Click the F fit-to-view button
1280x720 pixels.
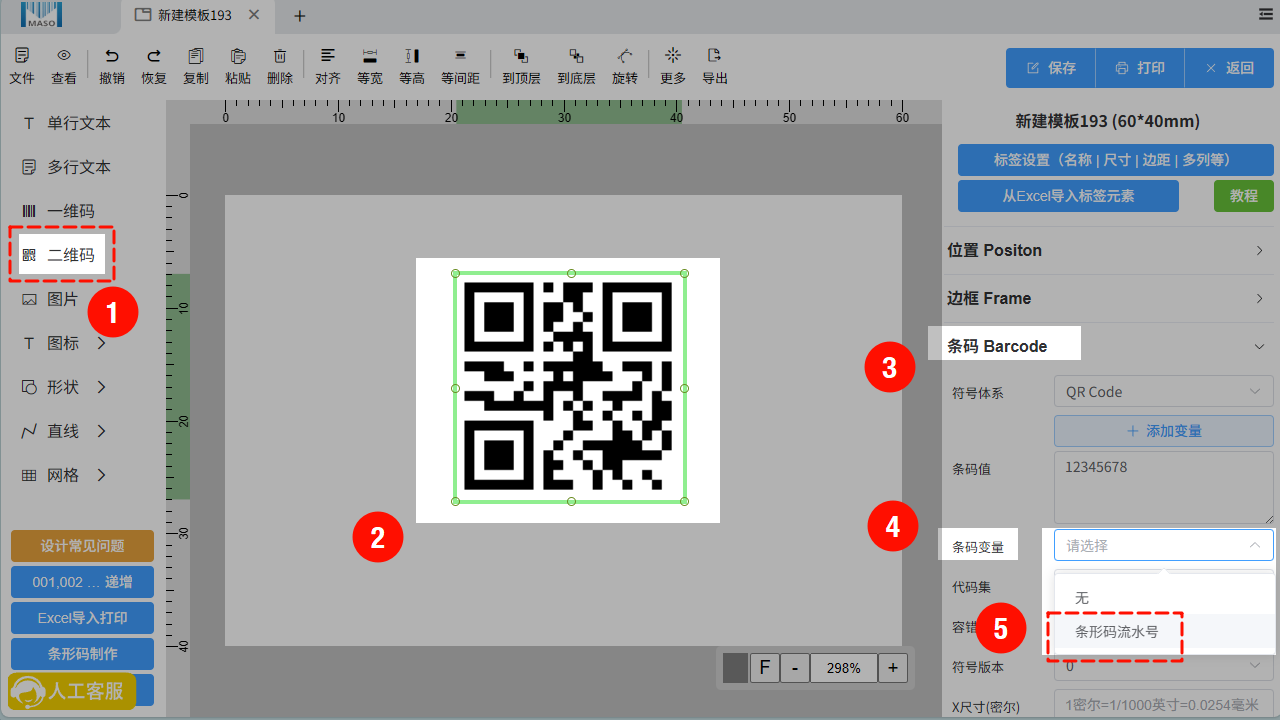point(765,667)
